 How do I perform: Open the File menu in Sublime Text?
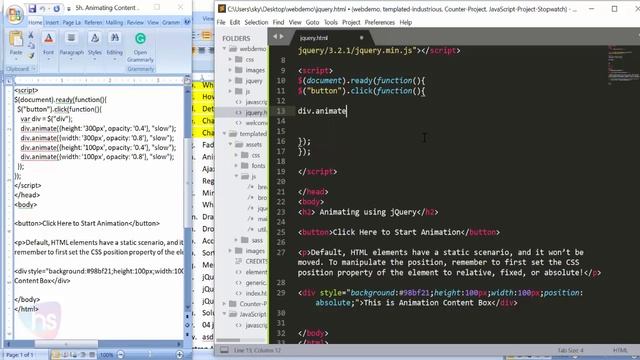(x=221, y=22)
